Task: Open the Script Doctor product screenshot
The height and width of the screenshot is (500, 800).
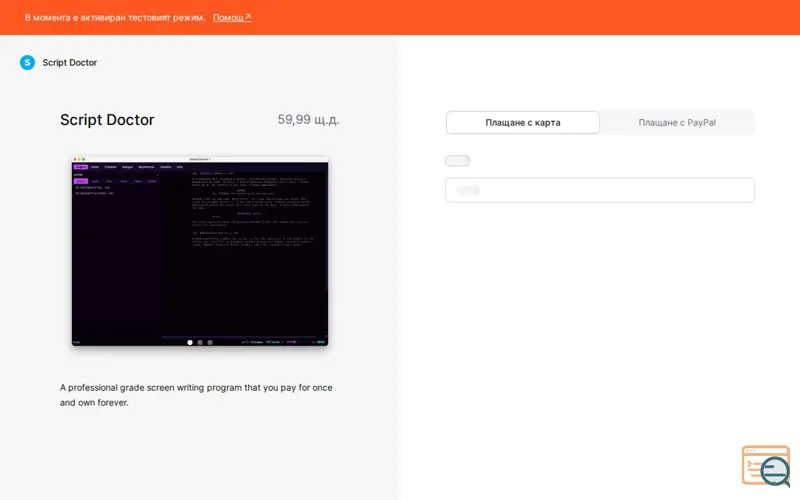Action: [x=200, y=252]
